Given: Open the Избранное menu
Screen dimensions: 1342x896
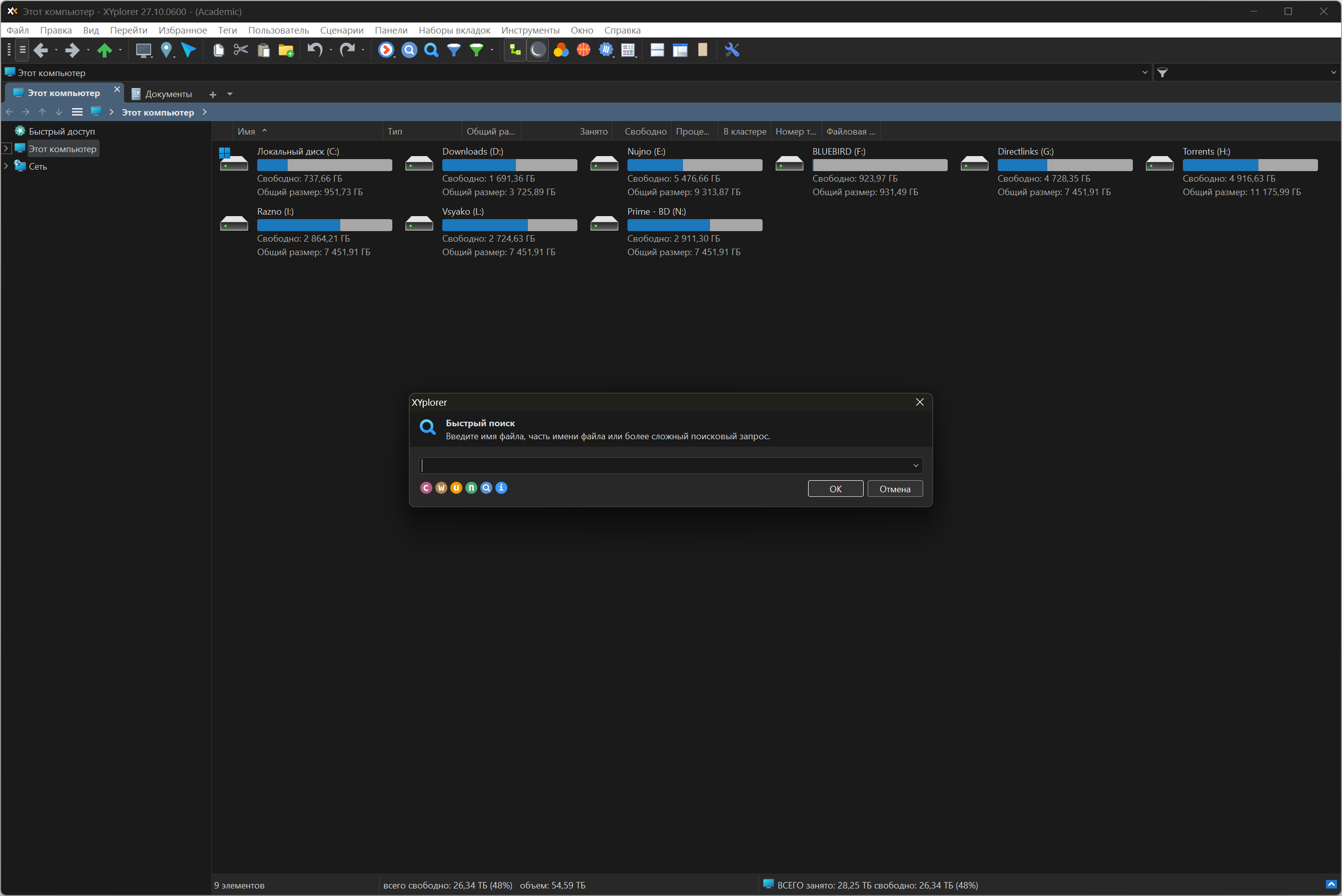Looking at the screenshot, I should [182, 31].
